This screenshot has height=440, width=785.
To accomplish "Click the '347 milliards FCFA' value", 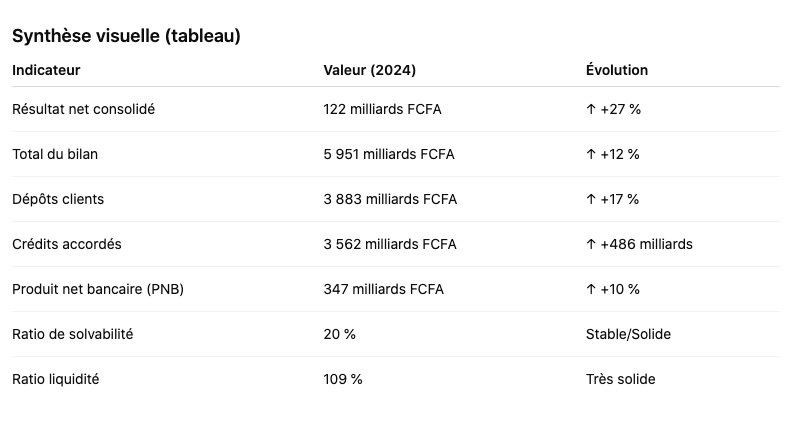I will tap(383, 289).
